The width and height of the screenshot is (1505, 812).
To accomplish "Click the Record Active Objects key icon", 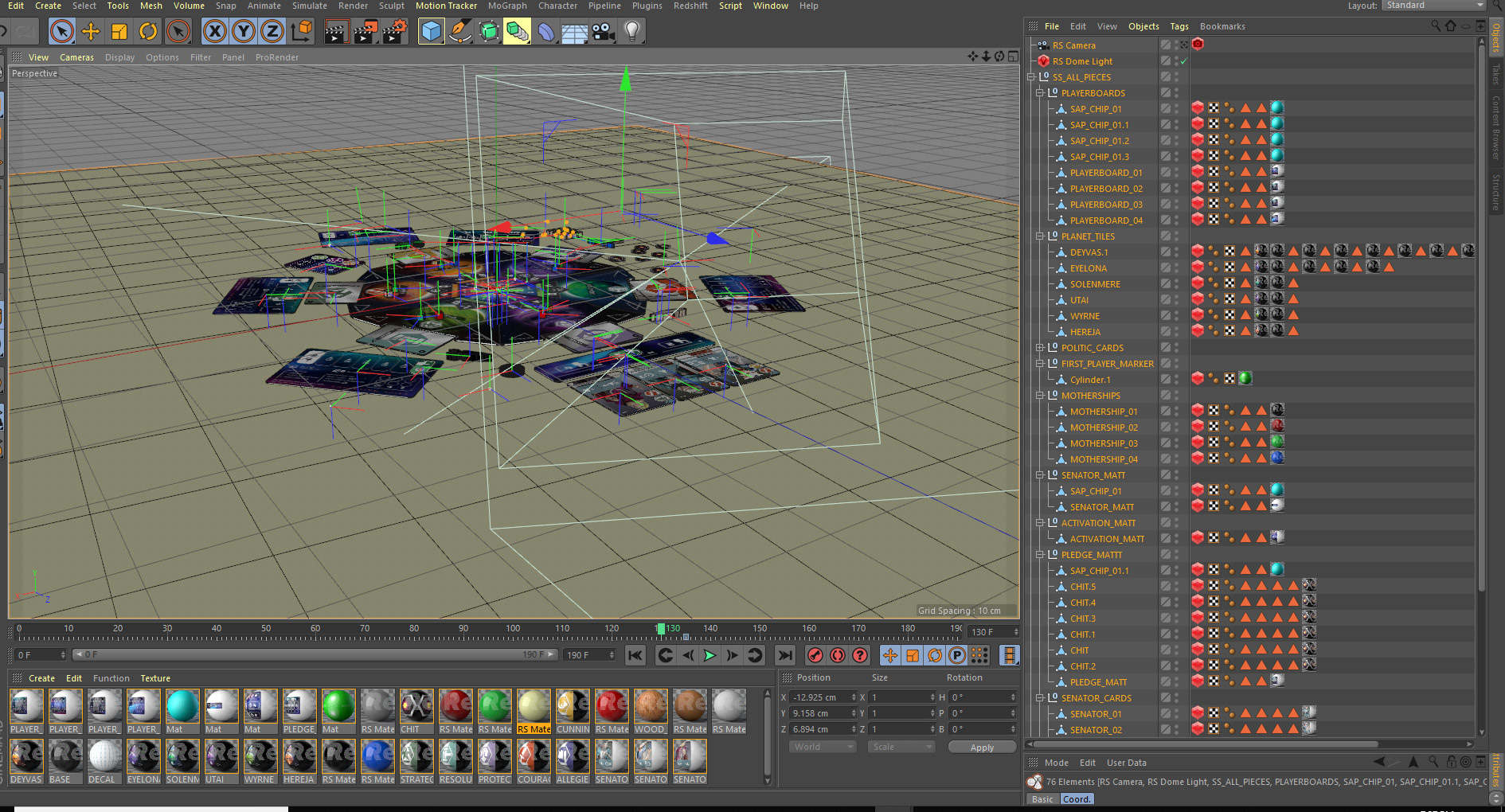I will click(x=815, y=655).
